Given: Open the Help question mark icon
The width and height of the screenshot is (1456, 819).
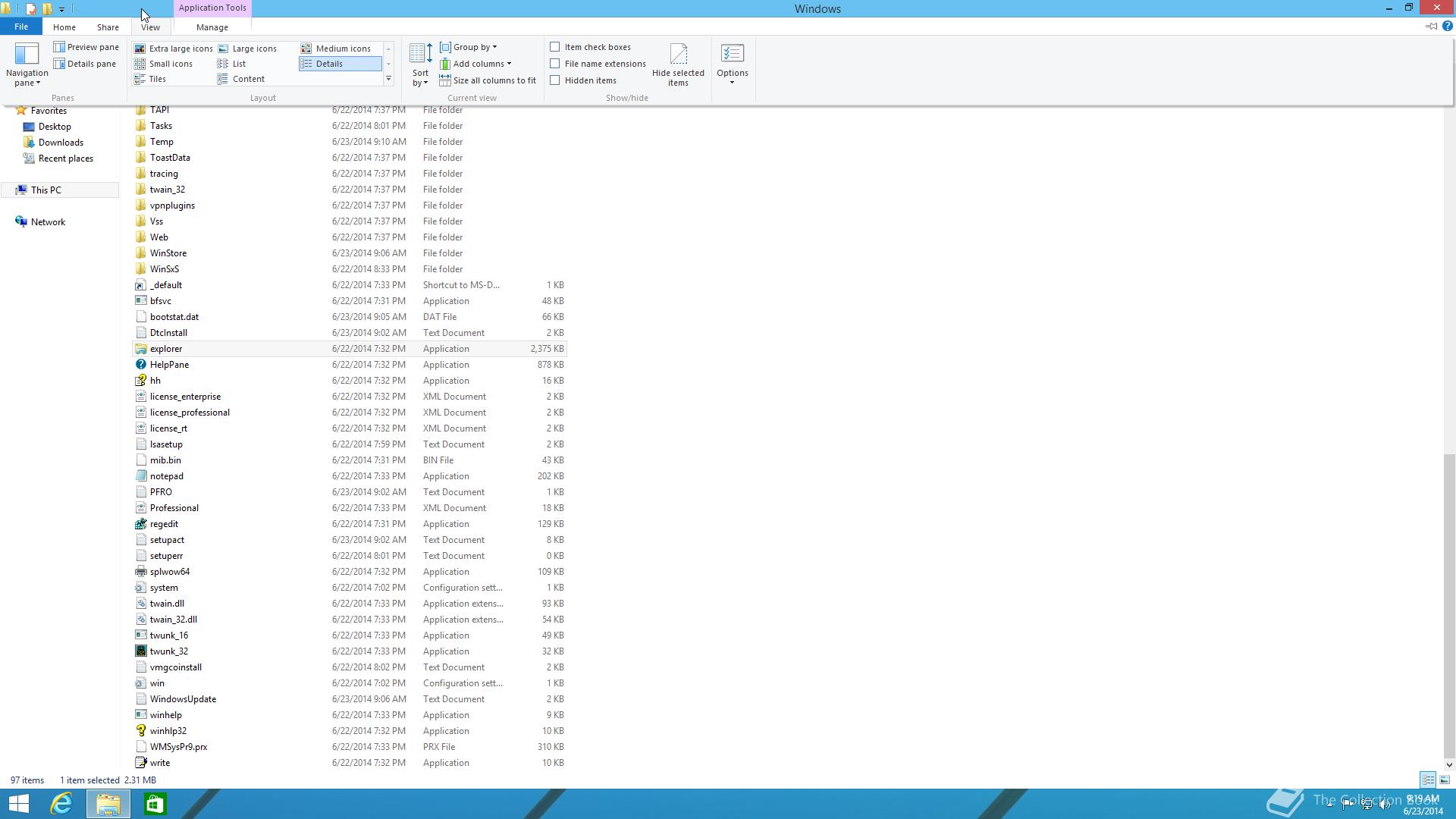Looking at the screenshot, I should pyautogui.click(x=1447, y=26).
